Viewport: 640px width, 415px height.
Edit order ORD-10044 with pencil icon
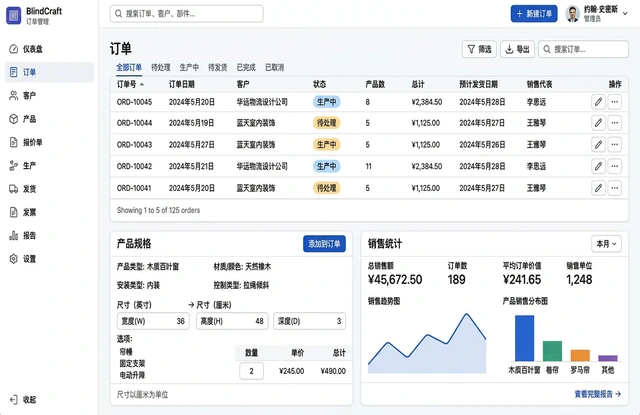click(x=598, y=122)
